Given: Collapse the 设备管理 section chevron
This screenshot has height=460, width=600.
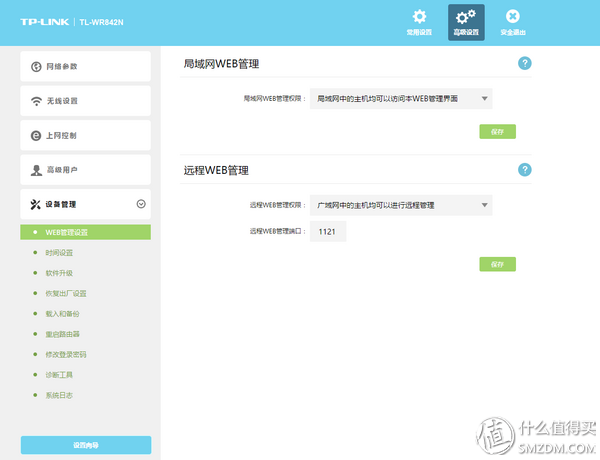Looking at the screenshot, I should [141, 204].
